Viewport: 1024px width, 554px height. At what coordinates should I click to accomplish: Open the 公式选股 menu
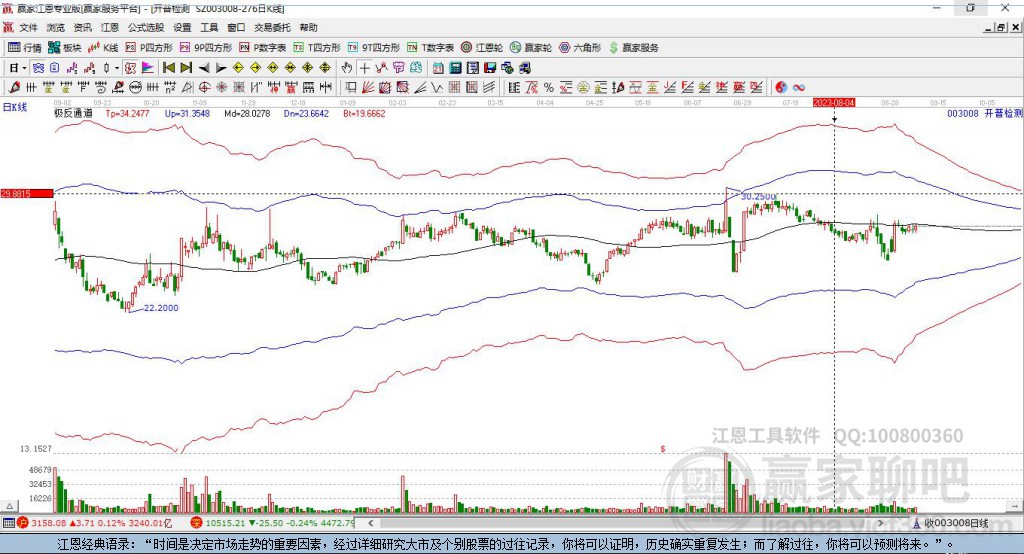146,27
